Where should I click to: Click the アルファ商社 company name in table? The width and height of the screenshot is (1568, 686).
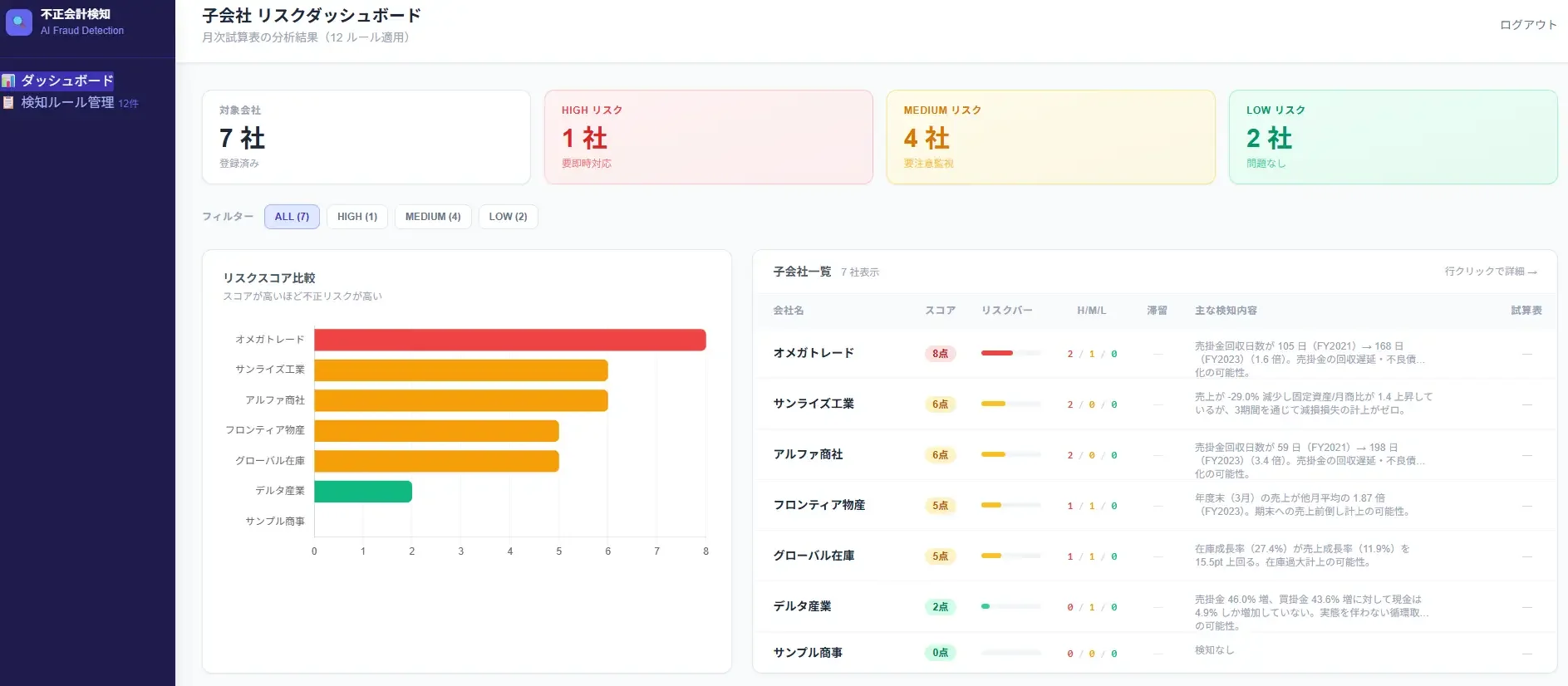[808, 454]
